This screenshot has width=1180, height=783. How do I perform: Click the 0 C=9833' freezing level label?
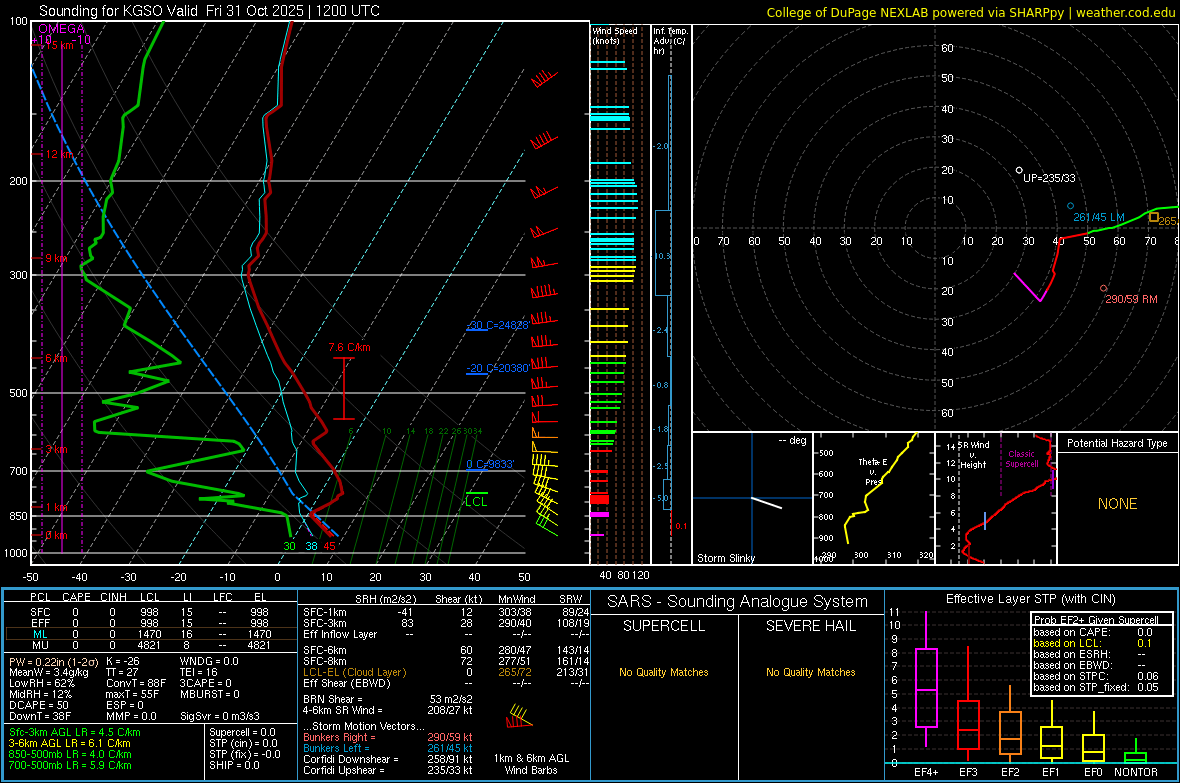490,464
